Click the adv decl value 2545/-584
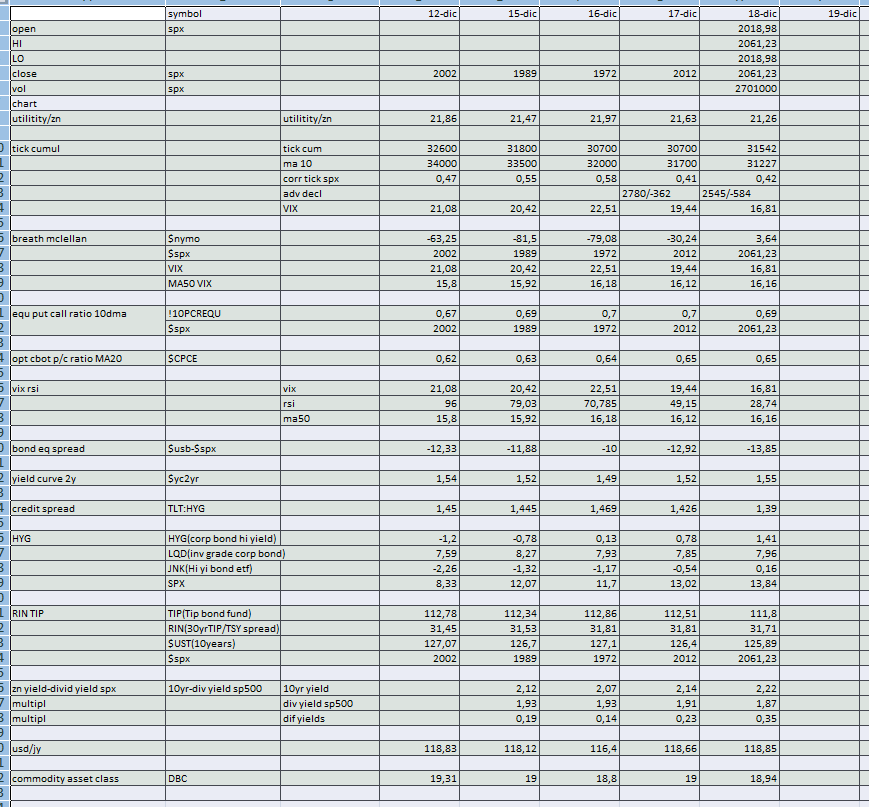Image resolution: width=869 pixels, height=807 pixels. click(739, 193)
